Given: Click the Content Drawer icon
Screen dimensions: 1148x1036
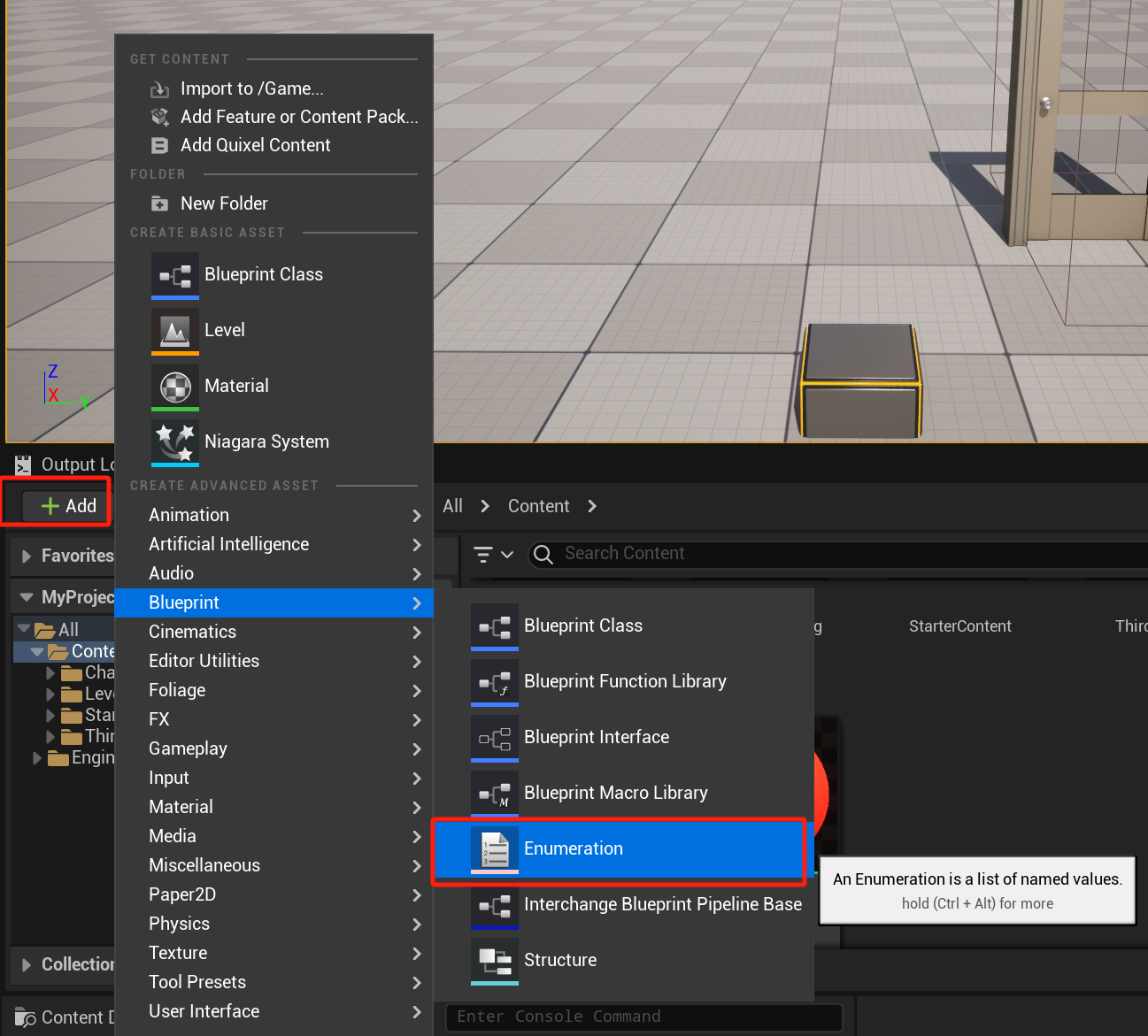Looking at the screenshot, I should [x=25, y=1018].
